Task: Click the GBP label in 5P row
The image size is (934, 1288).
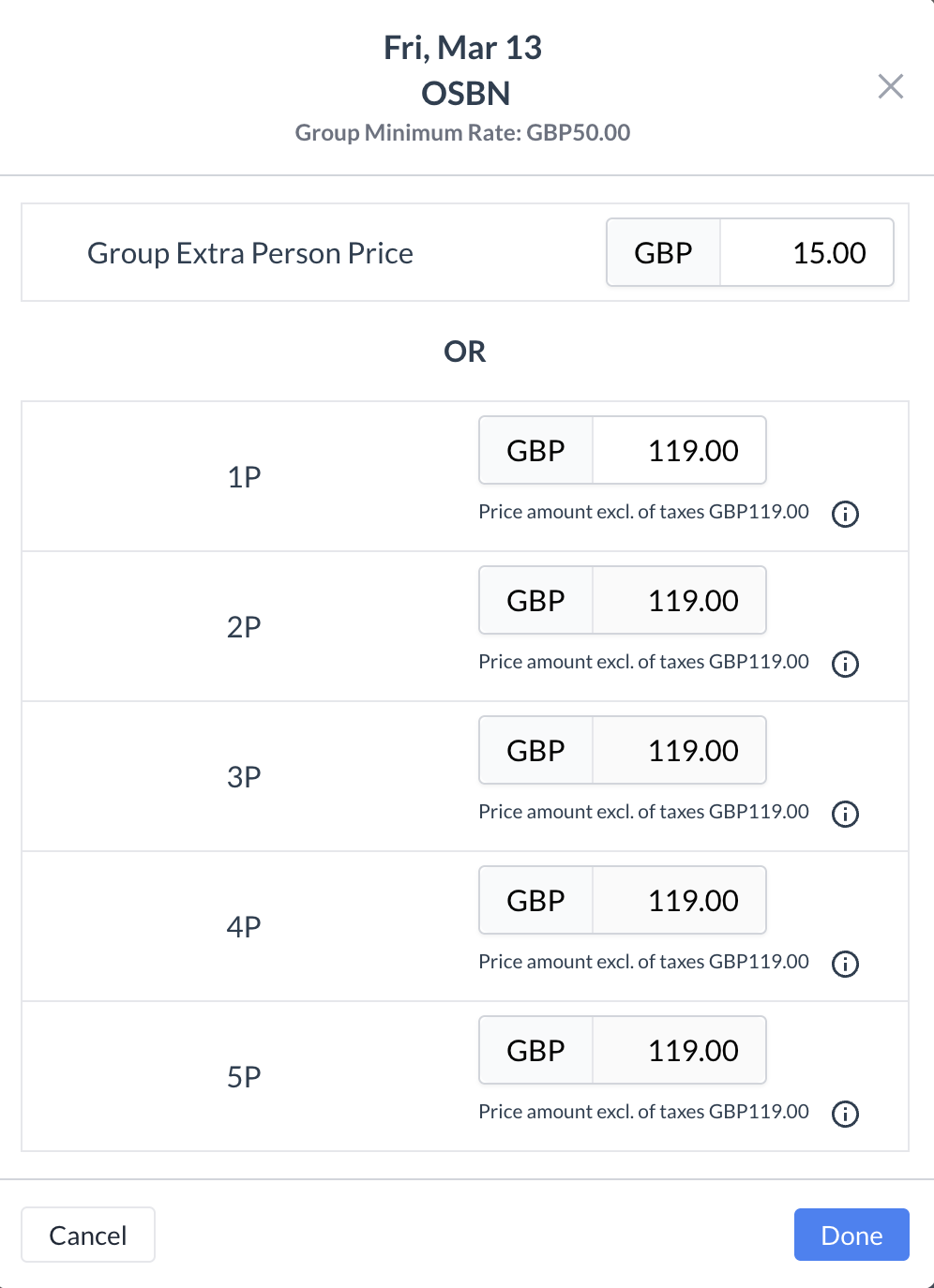Action: [535, 1051]
